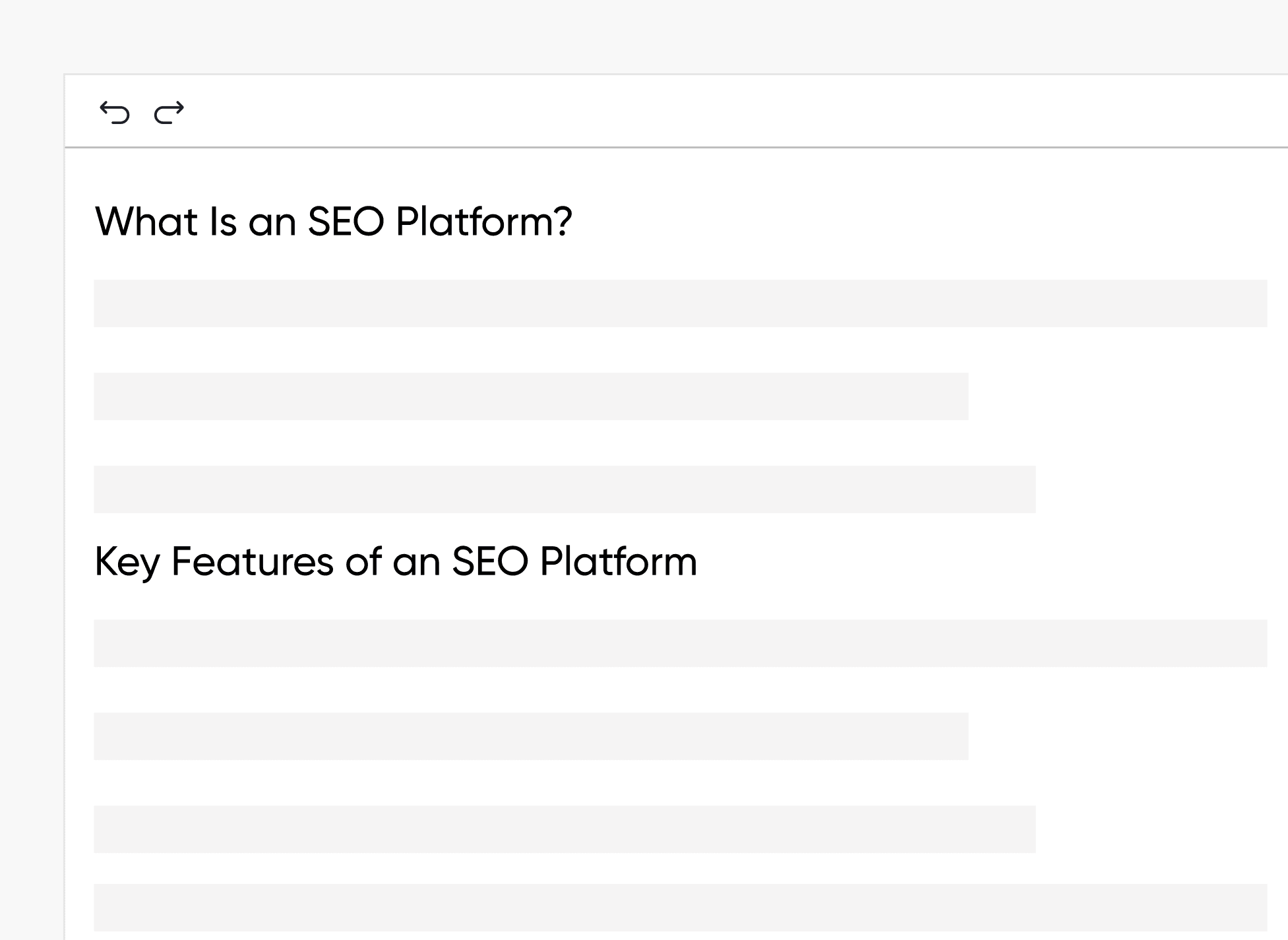This screenshot has height=940, width=1288.
Task: Click the "What Is an SEO Platform?" heading
Action: pos(333,222)
